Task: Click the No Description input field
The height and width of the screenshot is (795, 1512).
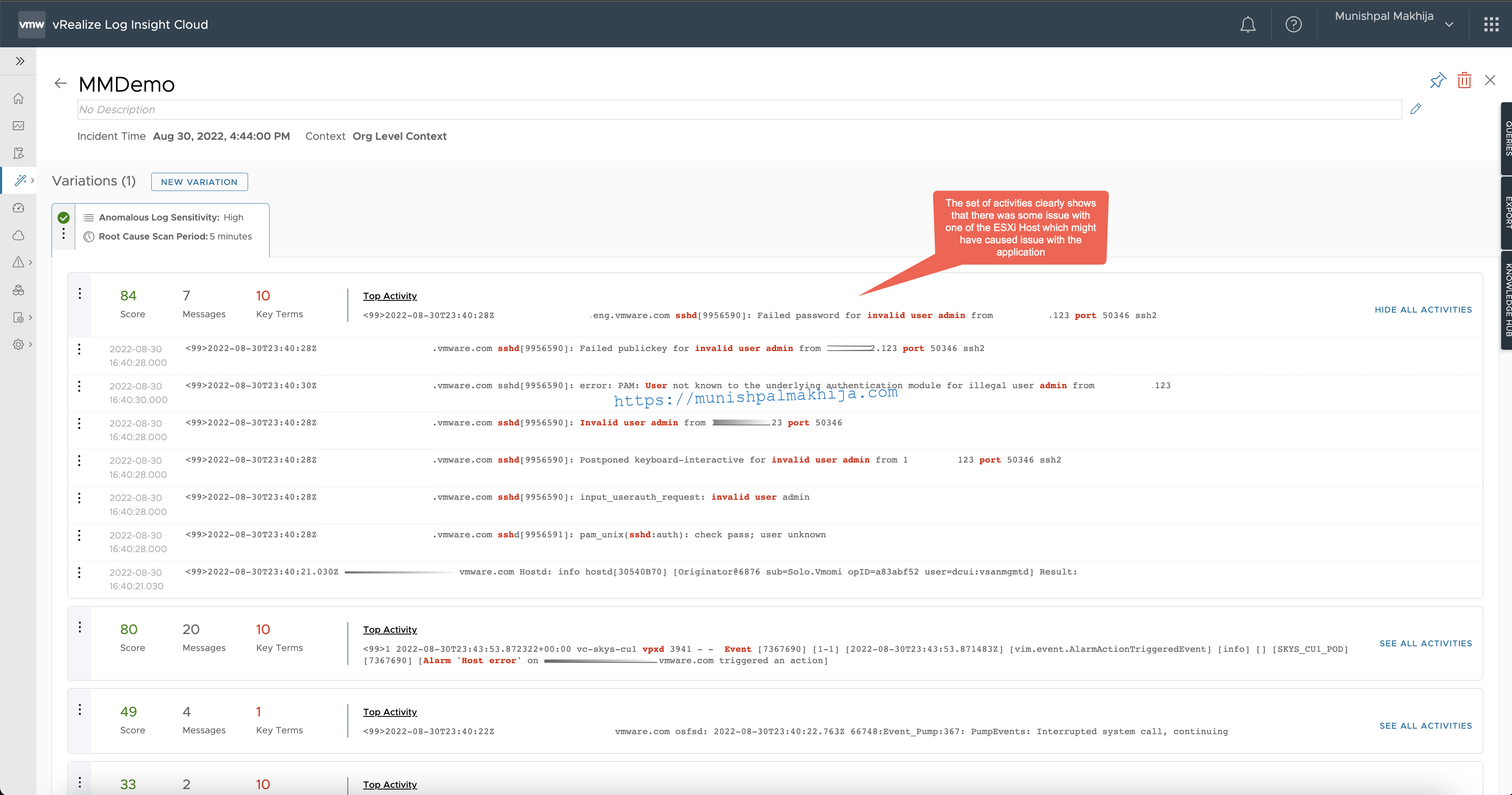Action: pyautogui.click(x=740, y=110)
